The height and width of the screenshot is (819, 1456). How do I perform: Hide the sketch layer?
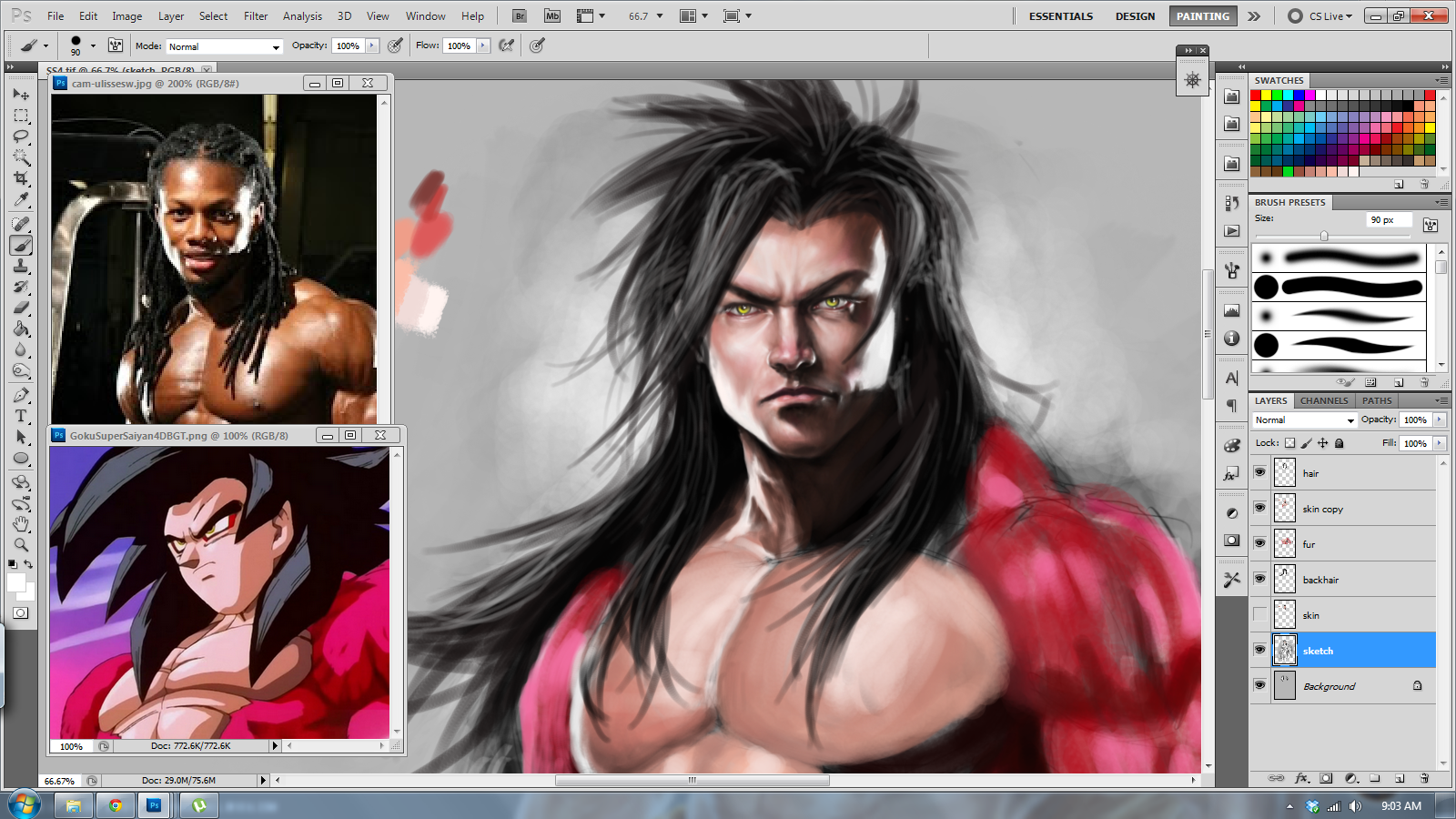point(1259,650)
